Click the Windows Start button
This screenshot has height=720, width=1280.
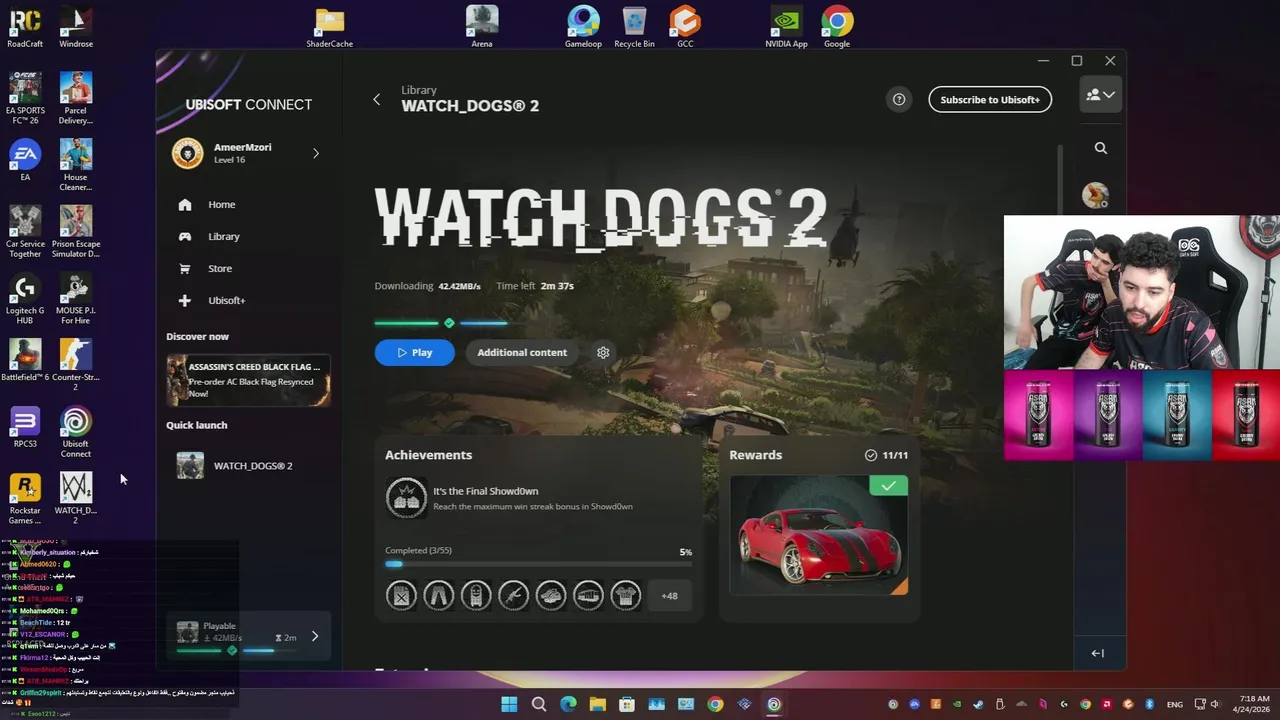coord(509,704)
